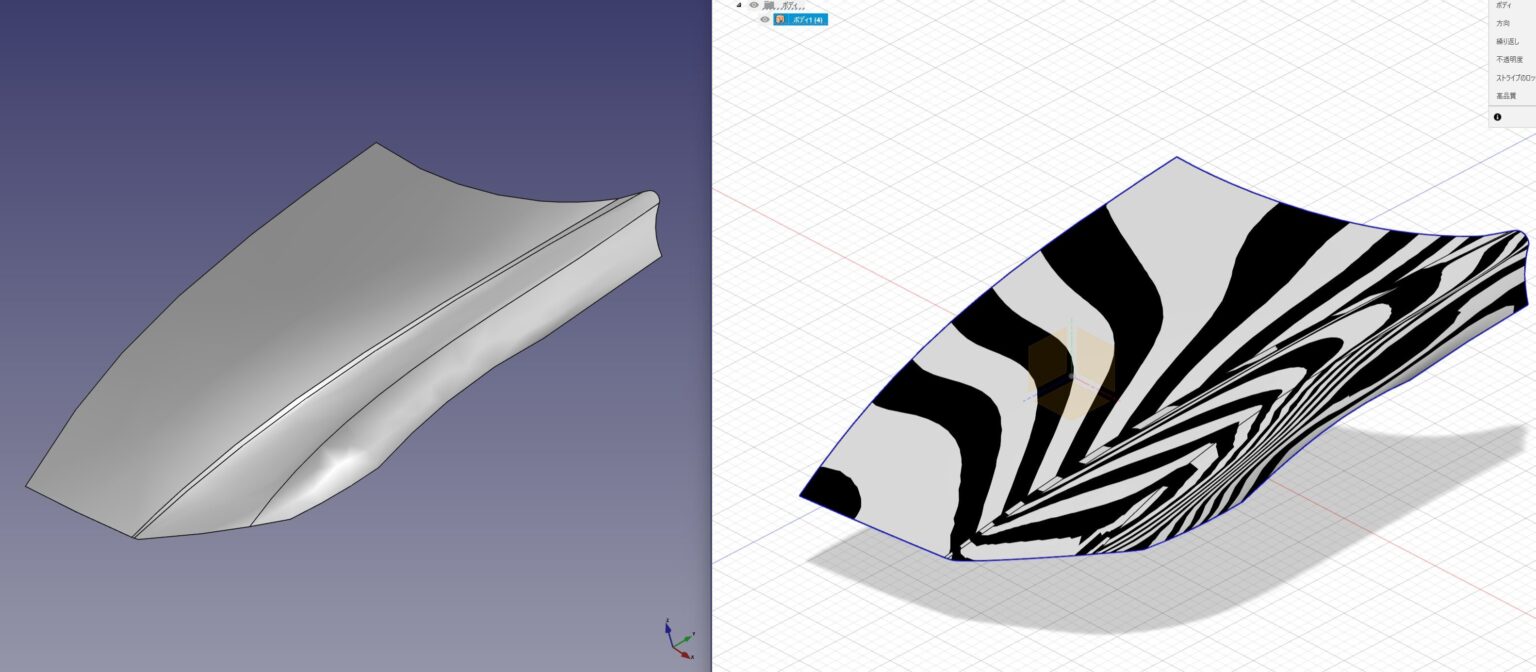
Task: Click the blue axis arrow on FreeCAD's navigation indicator
Action: (668, 629)
